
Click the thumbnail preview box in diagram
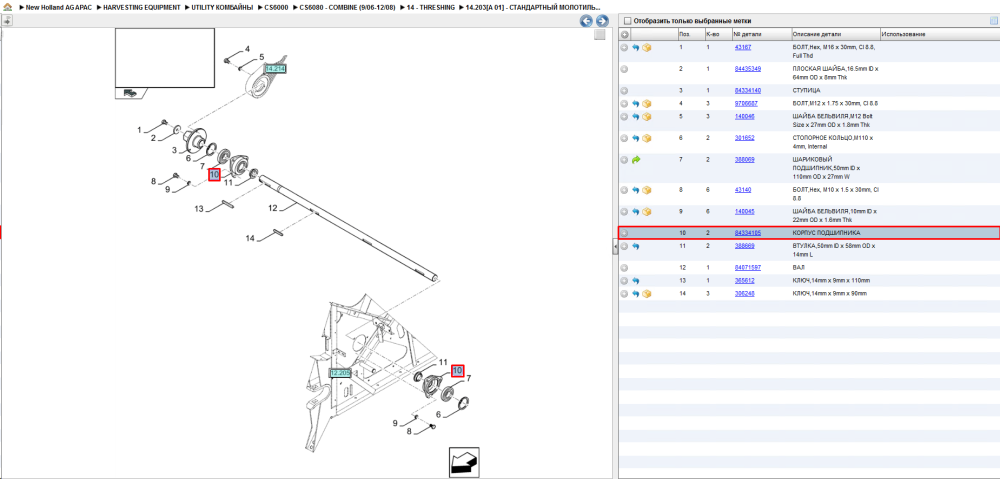(x=165, y=58)
